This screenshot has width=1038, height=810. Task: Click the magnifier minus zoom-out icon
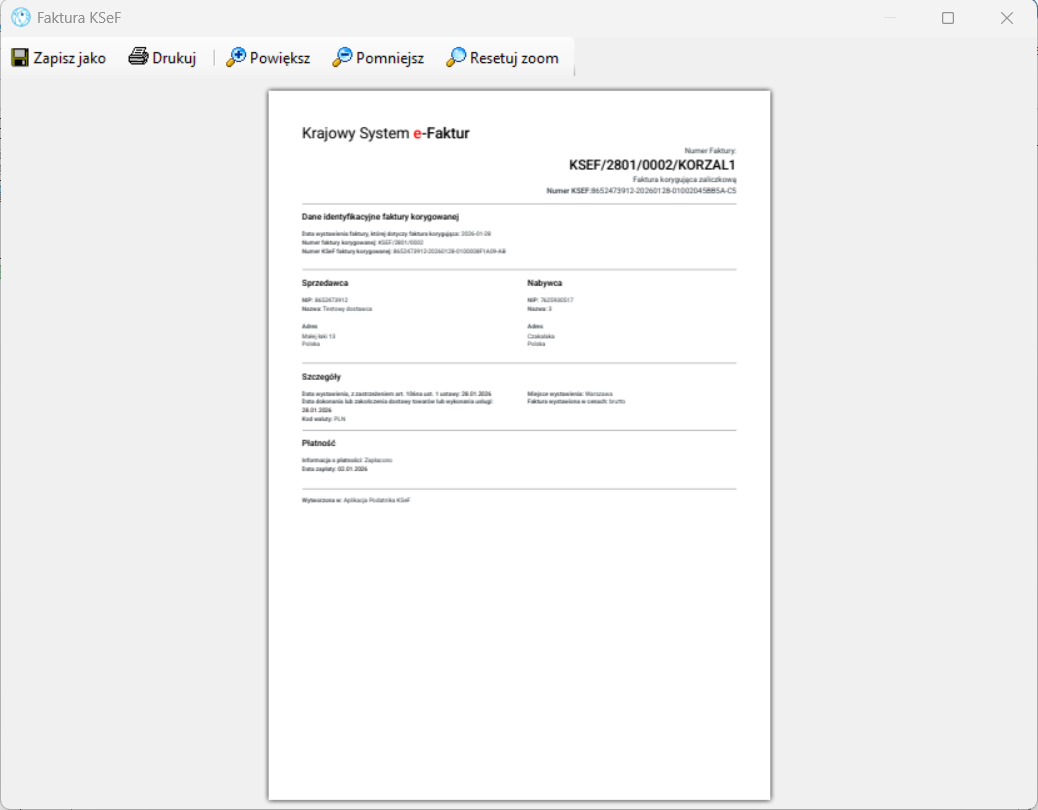342,57
